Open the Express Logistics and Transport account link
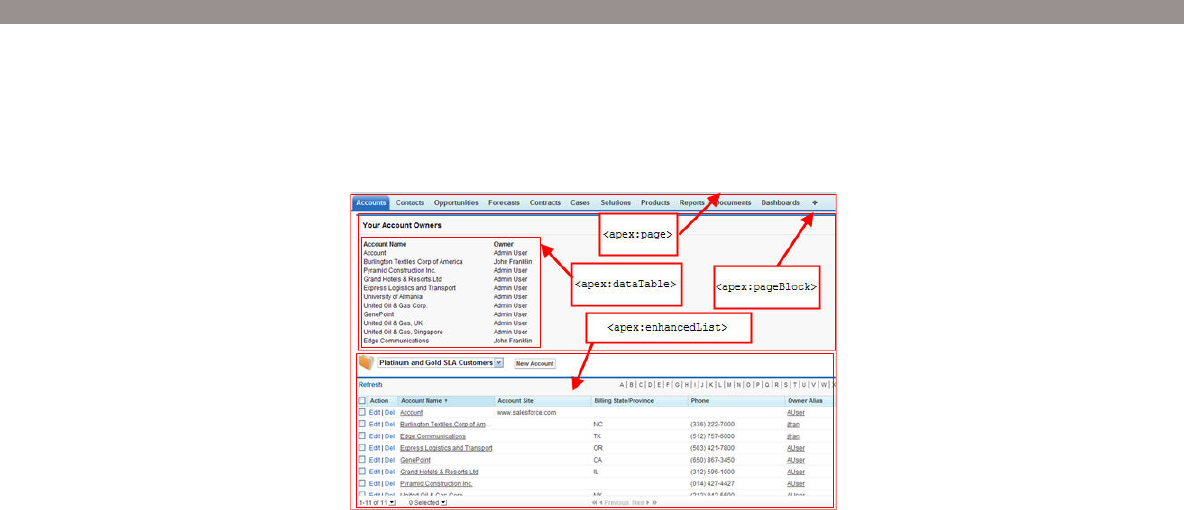The image size is (1184, 510). point(446,447)
